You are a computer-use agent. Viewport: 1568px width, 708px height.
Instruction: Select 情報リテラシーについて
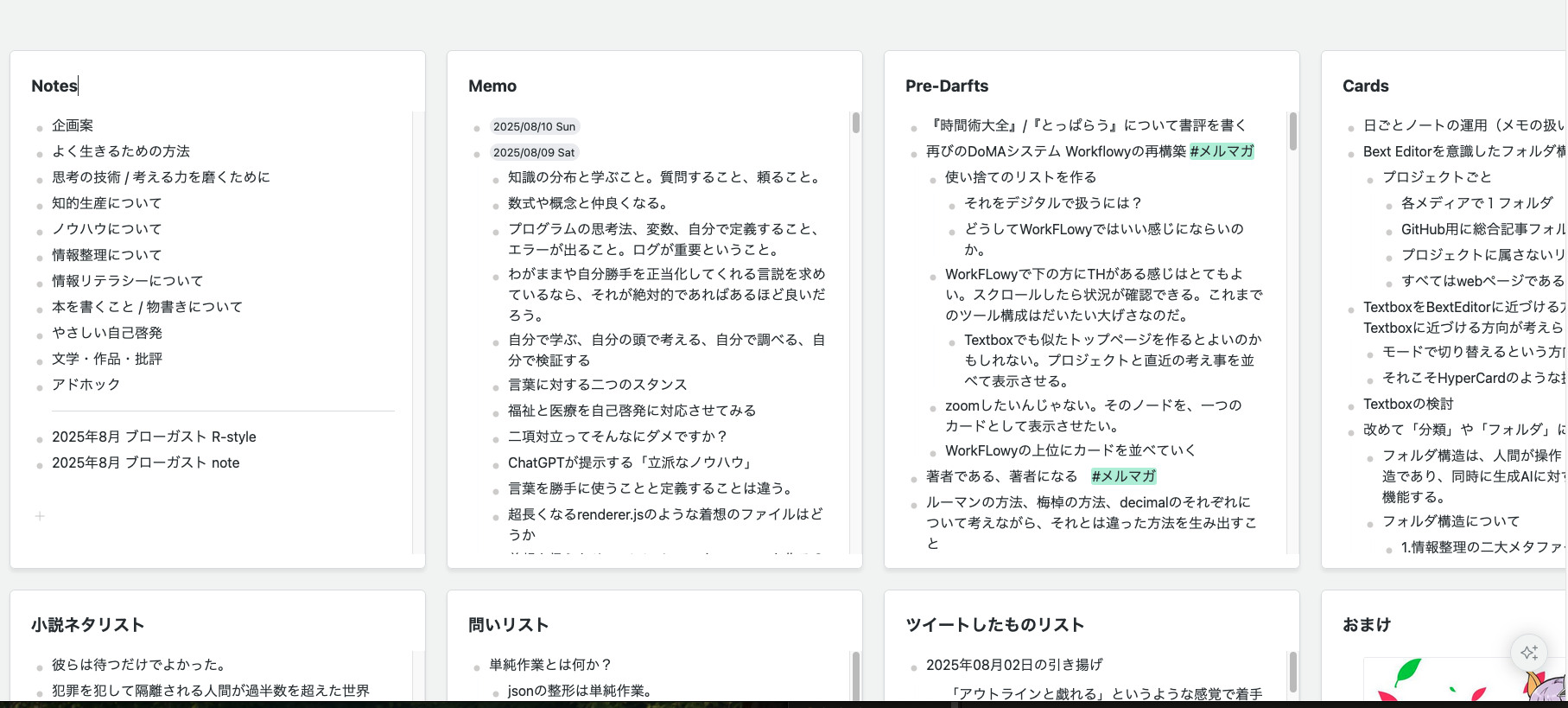pyautogui.click(x=128, y=281)
